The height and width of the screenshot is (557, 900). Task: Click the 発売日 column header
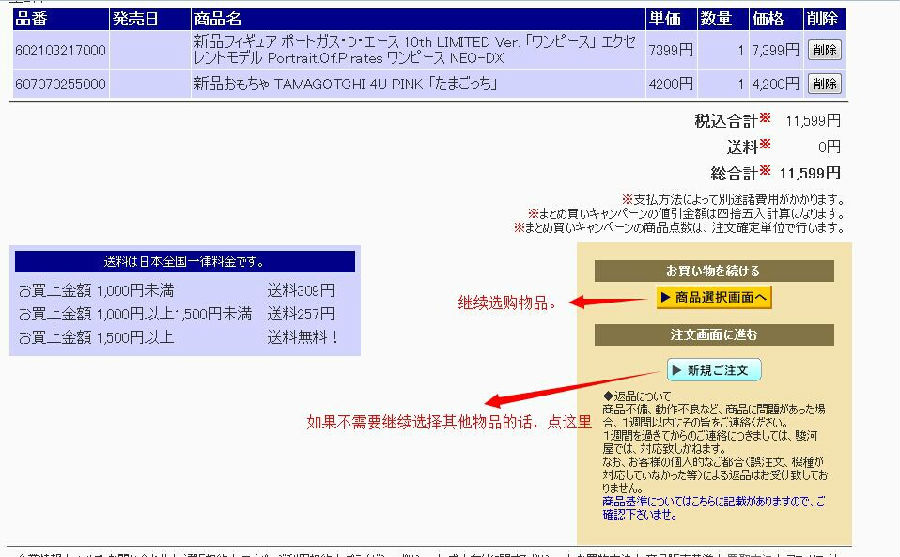134,18
